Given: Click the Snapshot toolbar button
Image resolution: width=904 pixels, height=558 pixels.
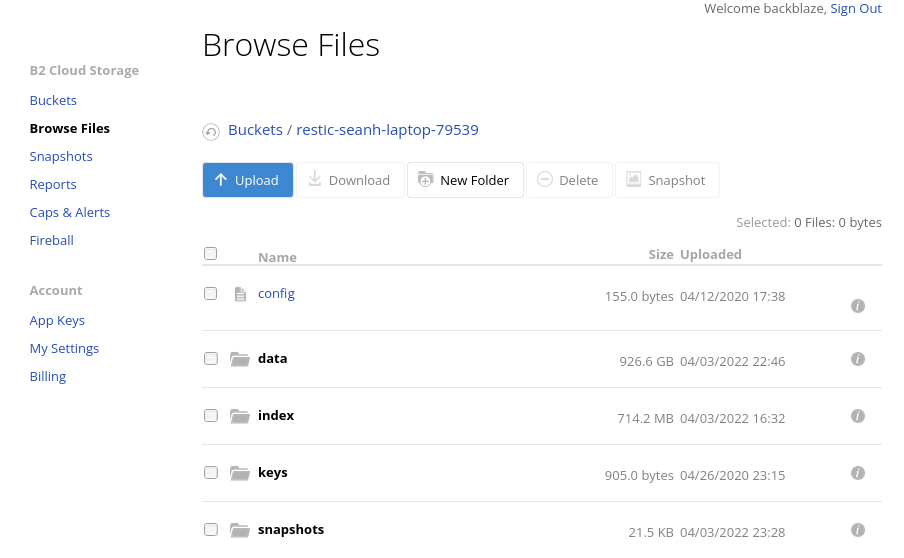Looking at the screenshot, I should (x=667, y=180).
